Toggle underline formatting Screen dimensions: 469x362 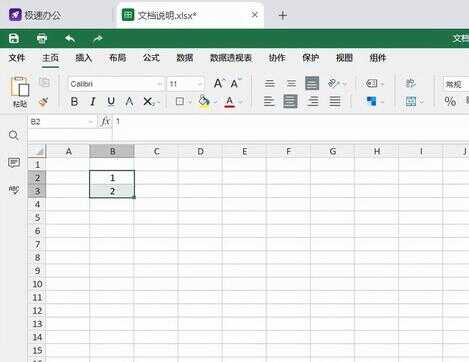(111, 101)
